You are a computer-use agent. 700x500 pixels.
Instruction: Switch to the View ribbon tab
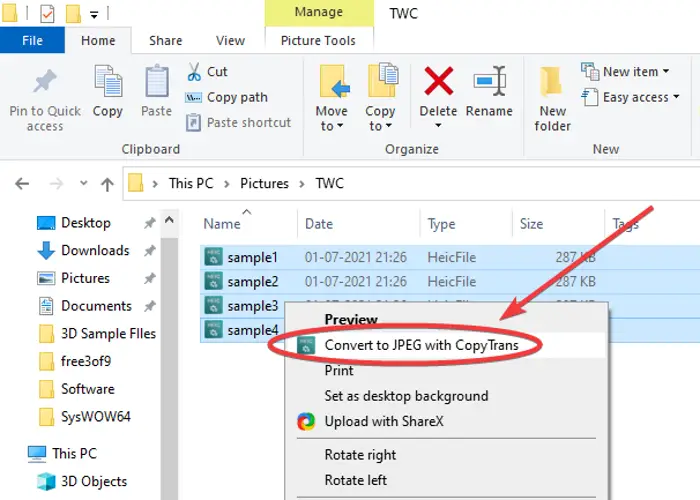230,41
